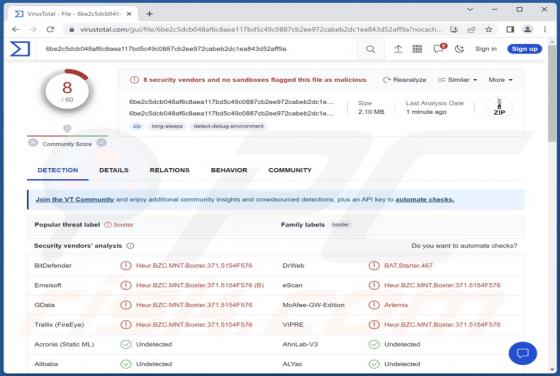
Task: Toggle dark mode moon icon
Action: tap(459, 49)
